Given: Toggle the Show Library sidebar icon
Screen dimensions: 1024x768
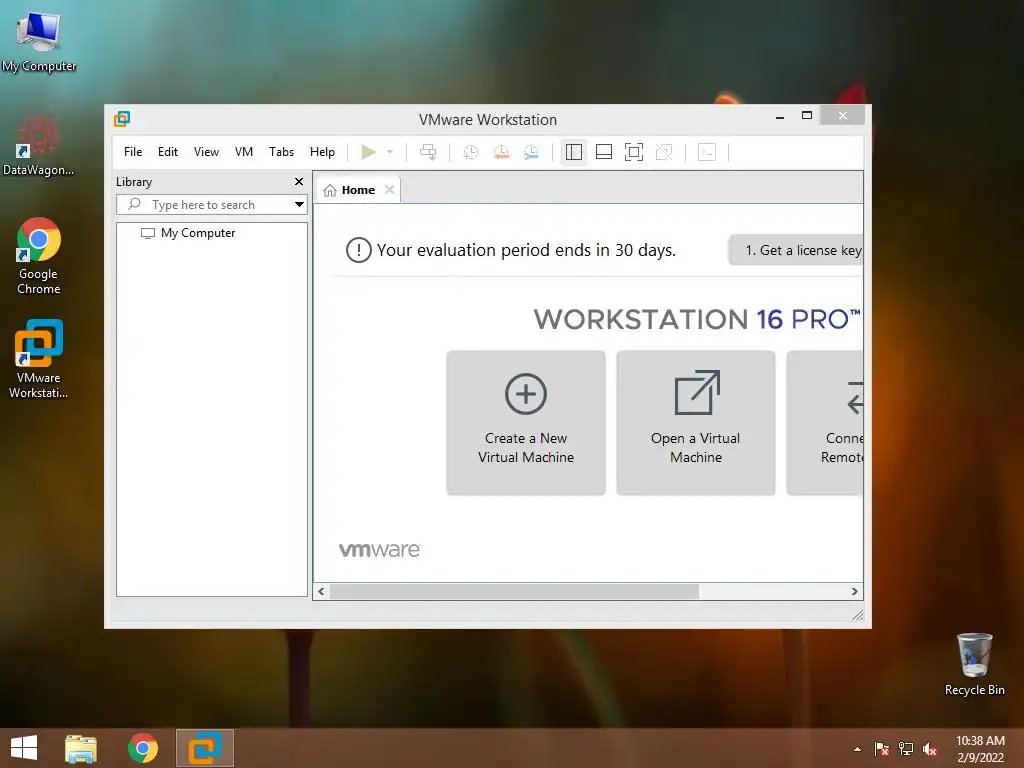Looking at the screenshot, I should click(x=574, y=152).
